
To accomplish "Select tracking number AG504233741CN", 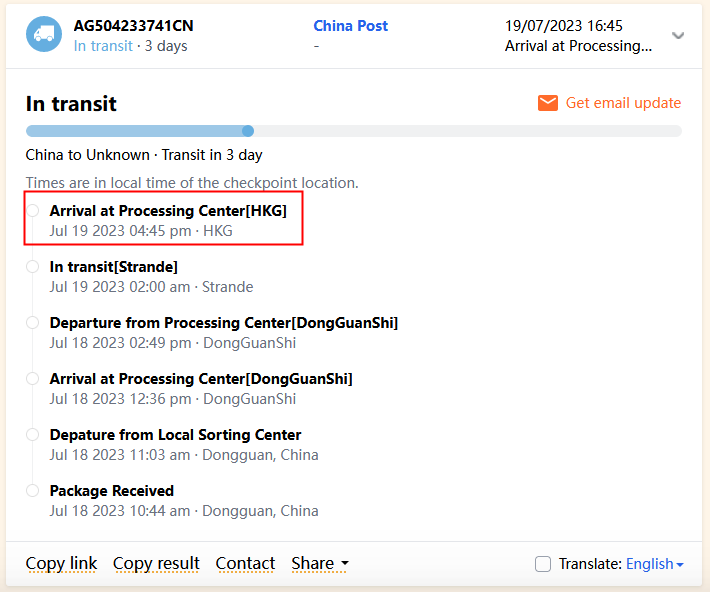I will (x=134, y=26).
